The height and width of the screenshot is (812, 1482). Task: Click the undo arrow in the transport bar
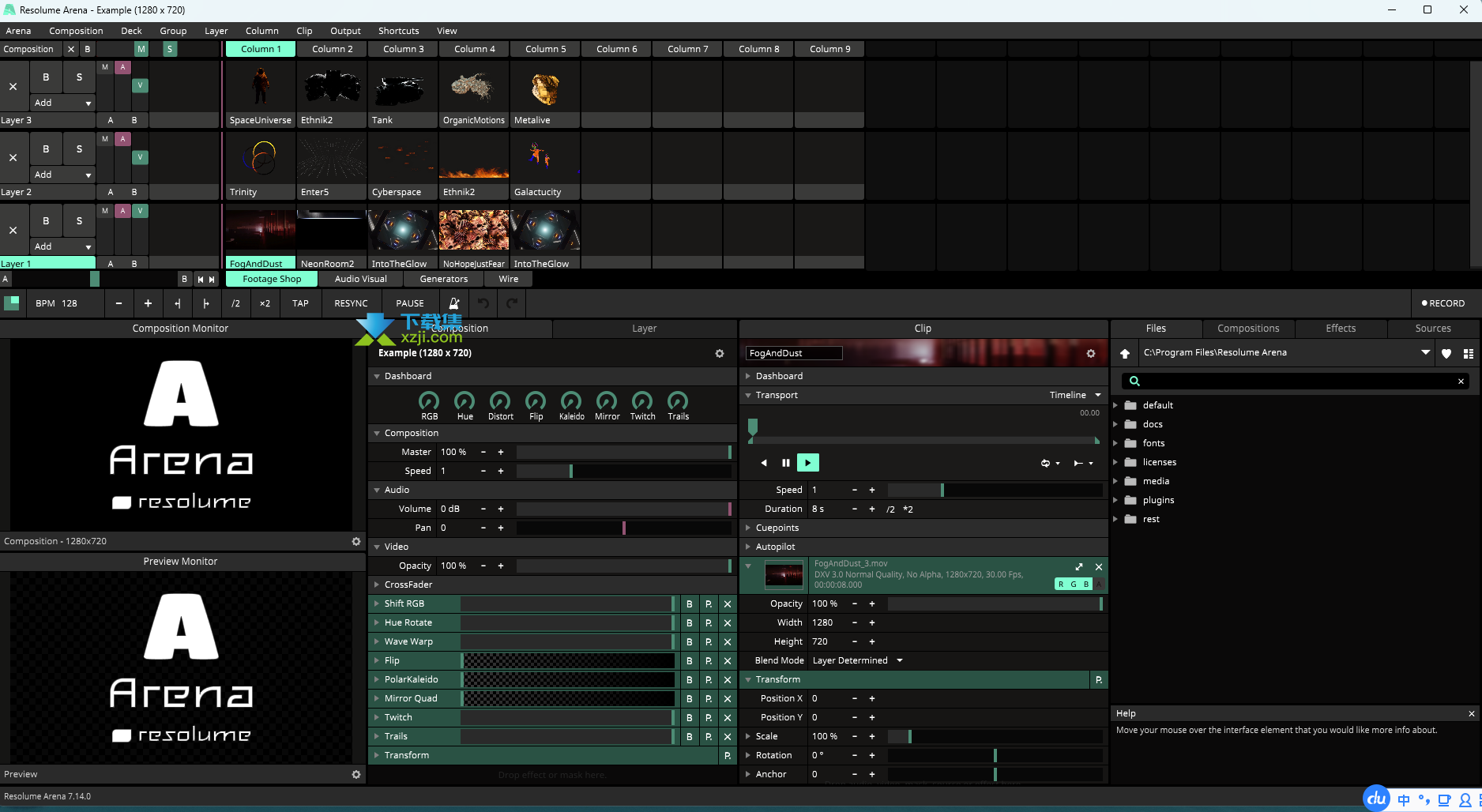pyautogui.click(x=483, y=303)
